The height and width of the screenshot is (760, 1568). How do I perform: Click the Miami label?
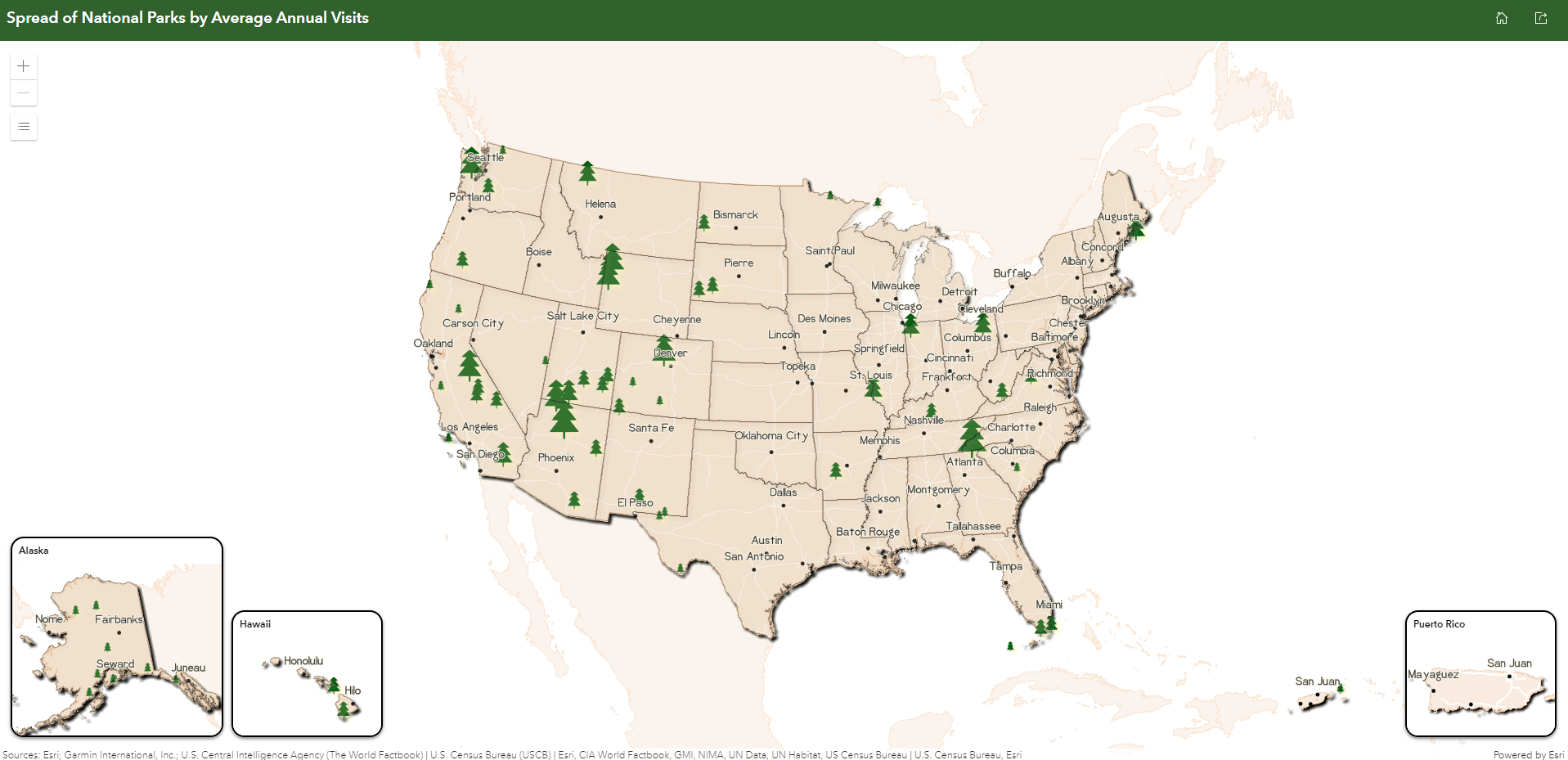(x=1049, y=605)
